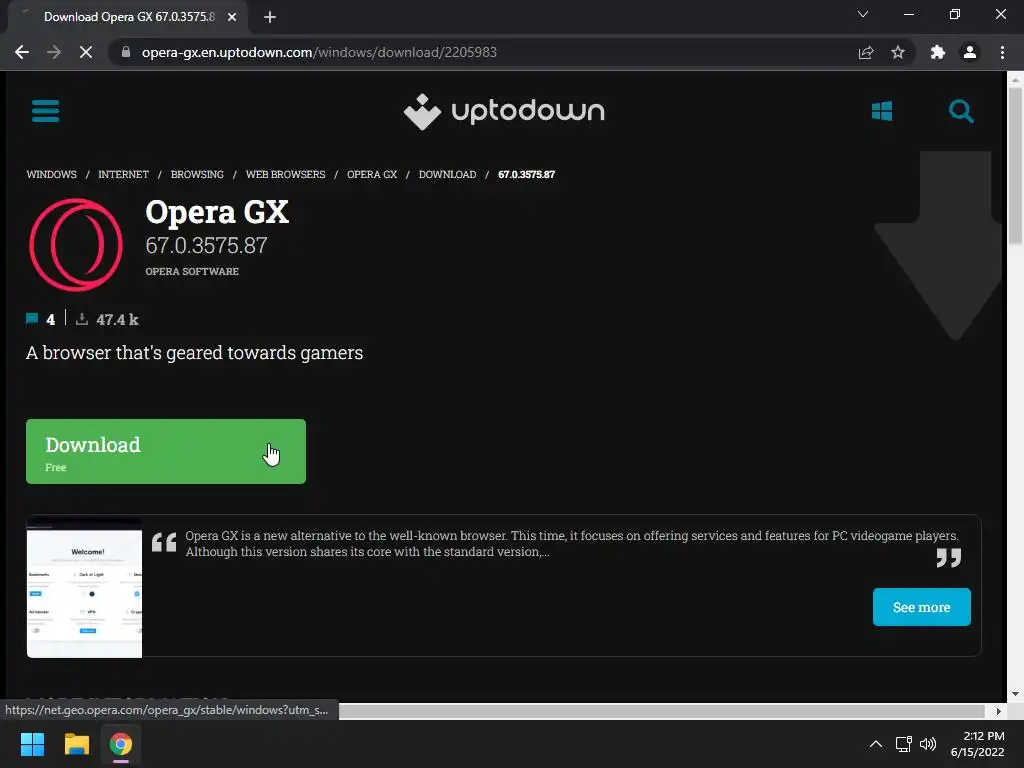Viewport: 1024px width, 768px height.
Task: Close the Download Opera GX tab
Action: (x=232, y=17)
